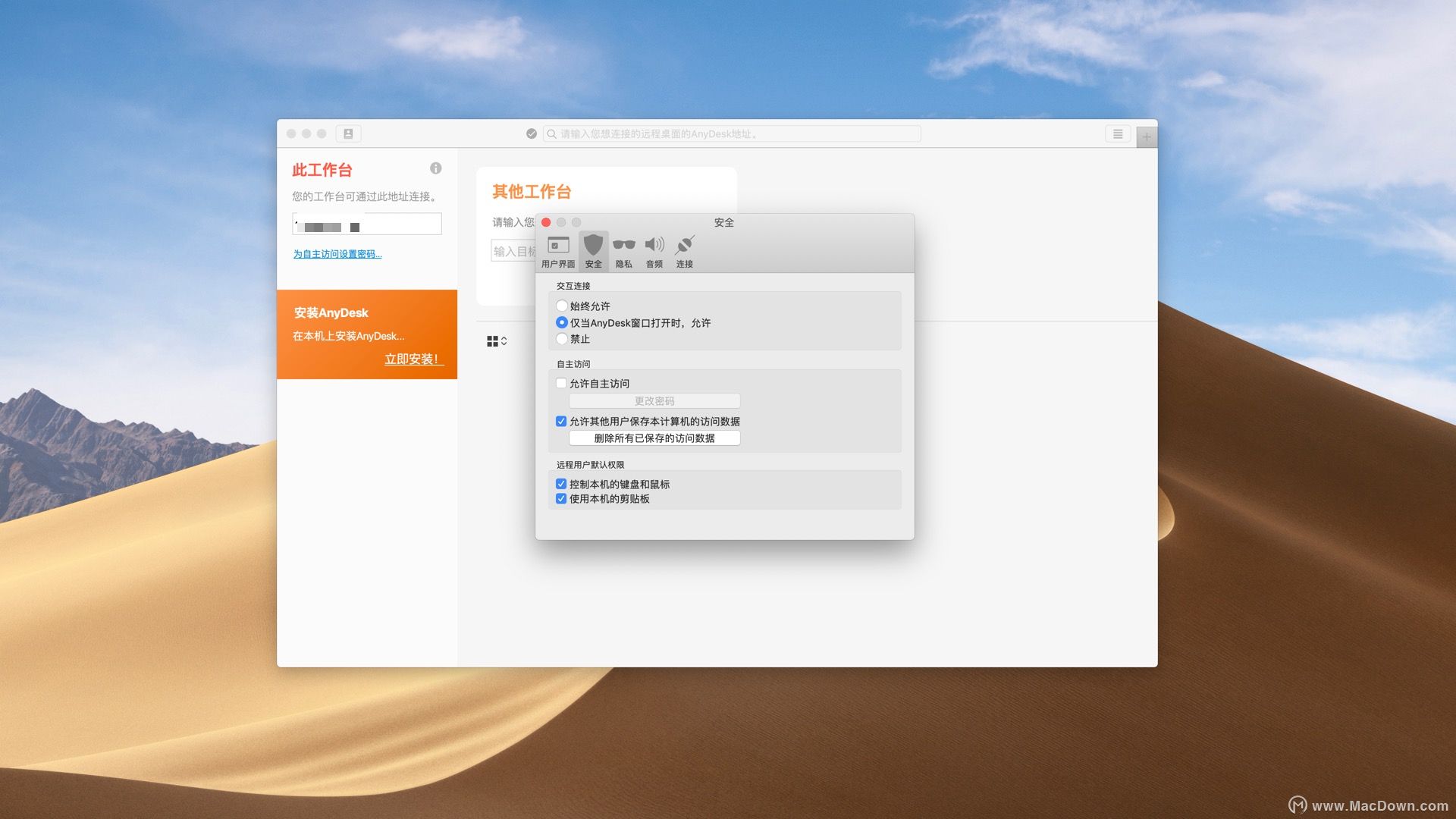Click the 此工作台 heading
Image resolution: width=1456 pixels, height=819 pixels.
[322, 170]
